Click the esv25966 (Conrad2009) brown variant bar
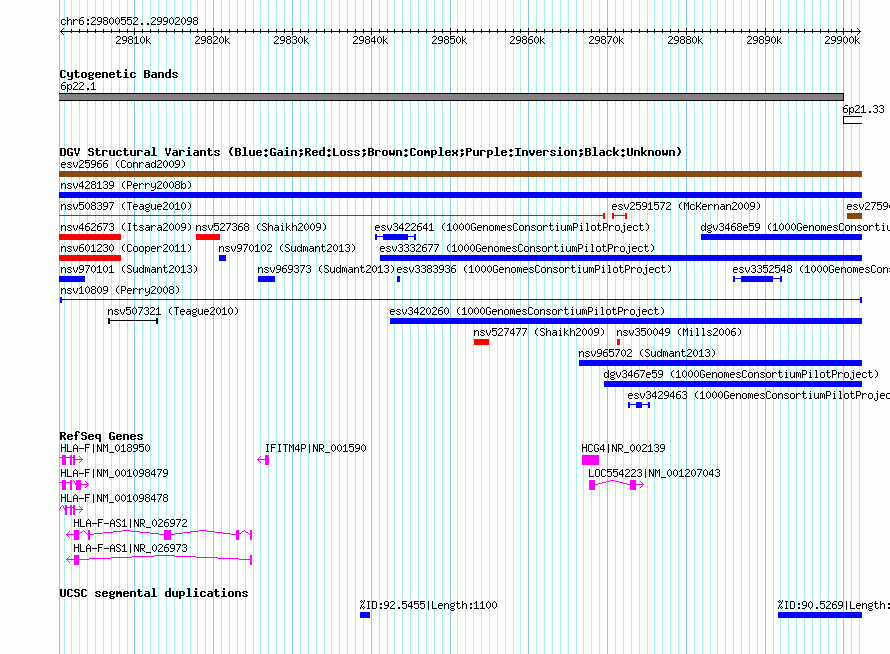 coord(460,174)
